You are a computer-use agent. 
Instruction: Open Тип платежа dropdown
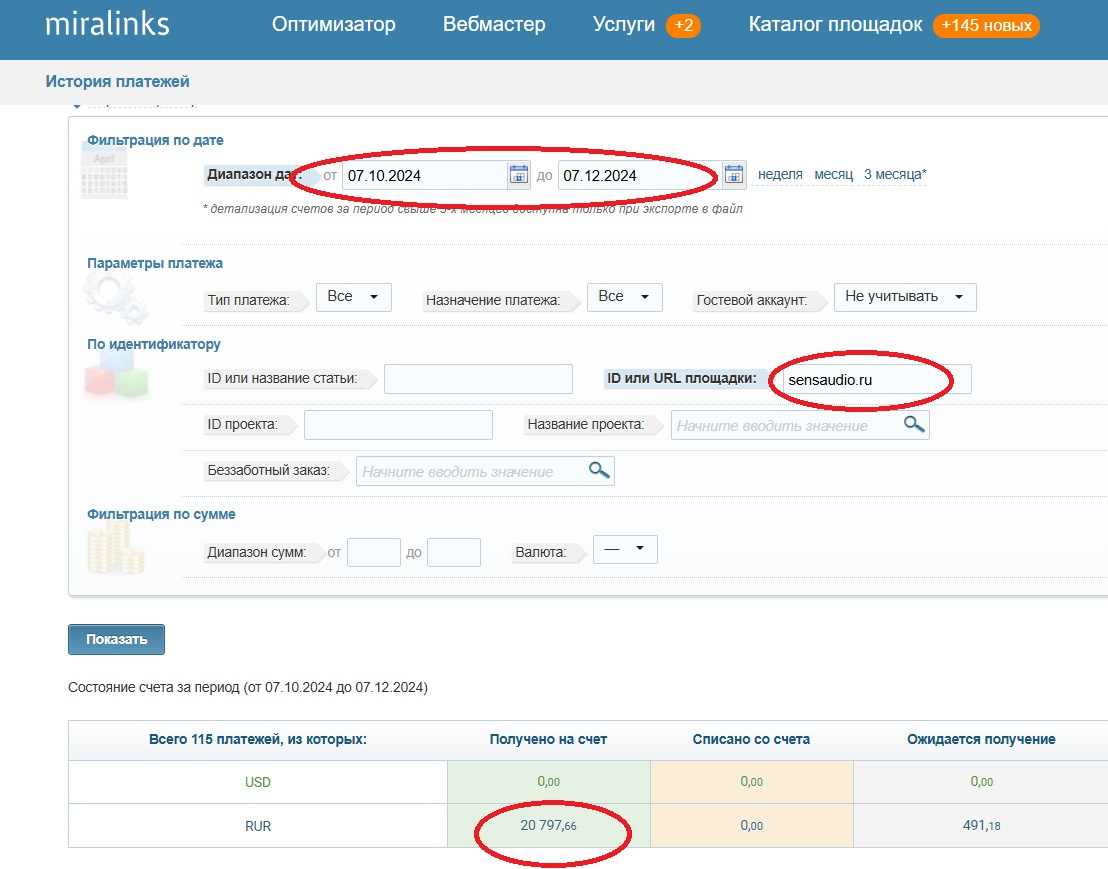tap(354, 297)
